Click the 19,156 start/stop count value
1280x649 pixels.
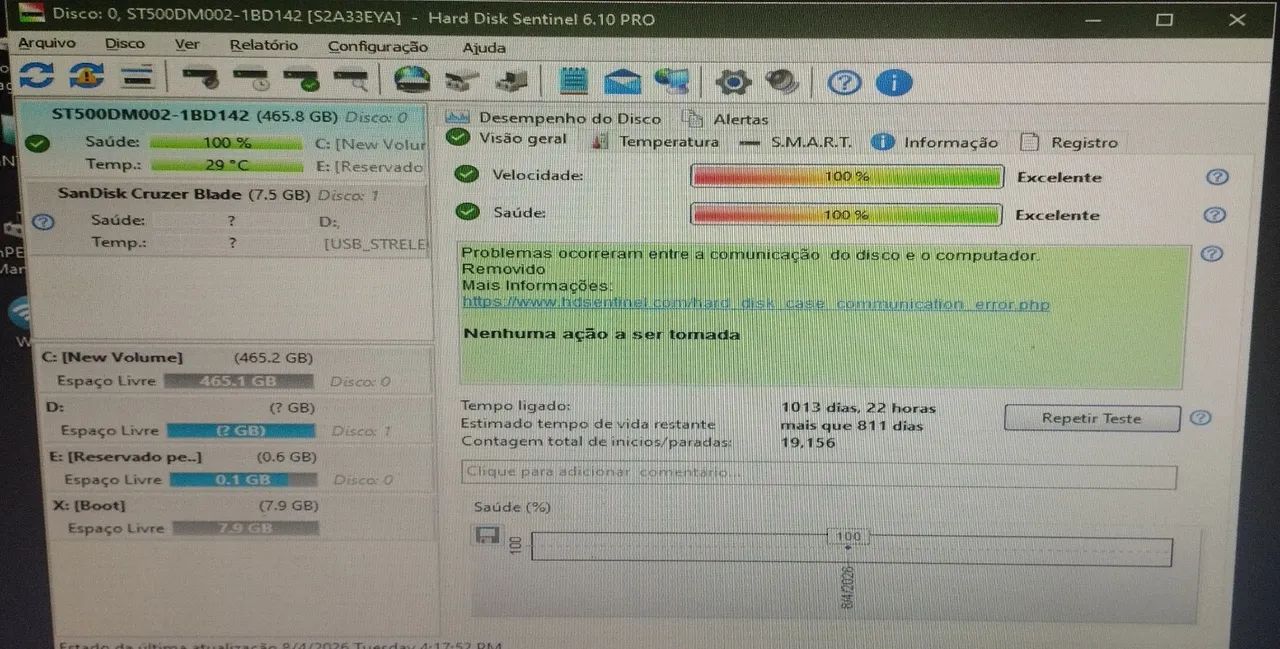point(808,442)
